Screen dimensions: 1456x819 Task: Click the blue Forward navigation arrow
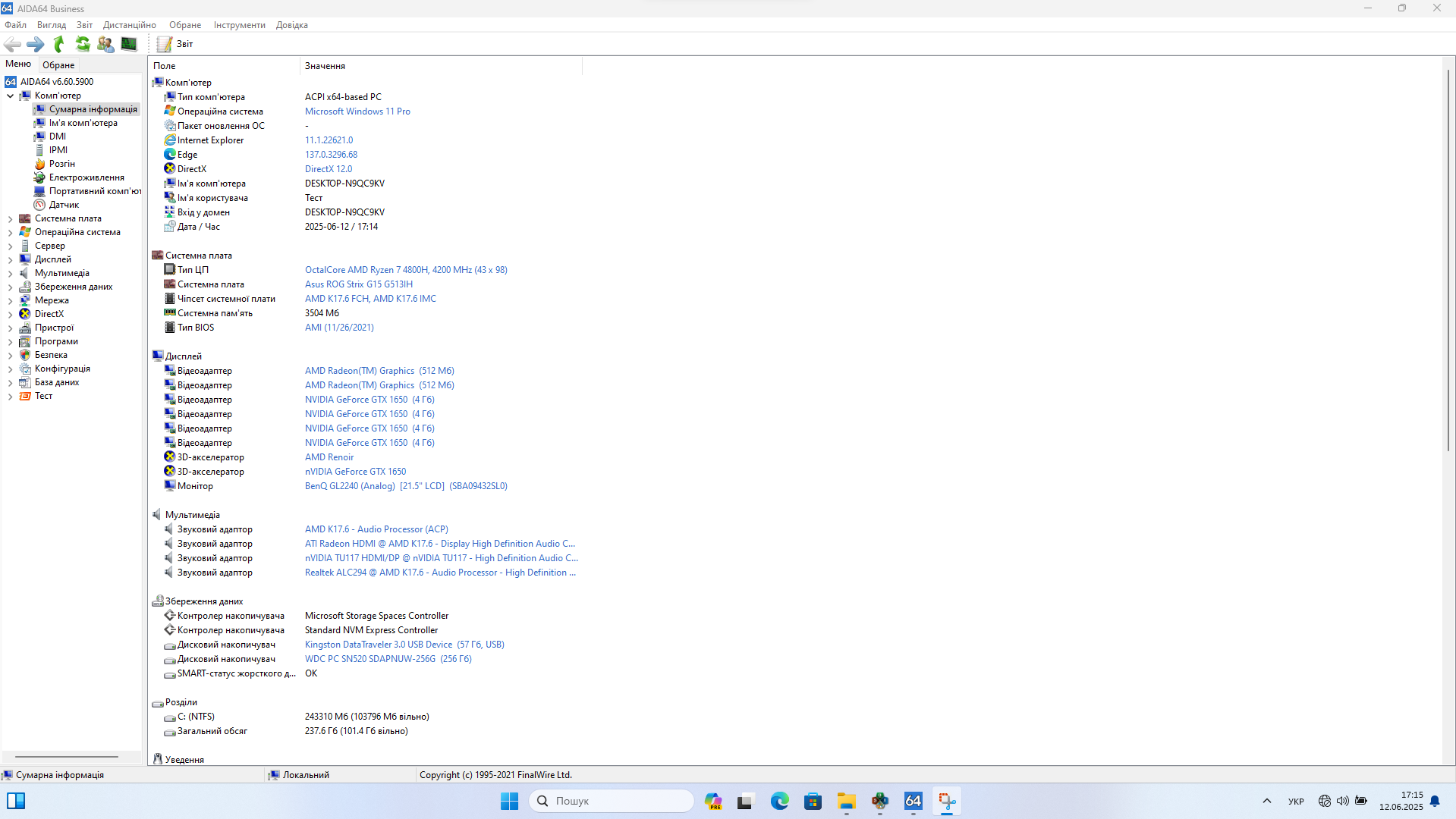point(36,44)
